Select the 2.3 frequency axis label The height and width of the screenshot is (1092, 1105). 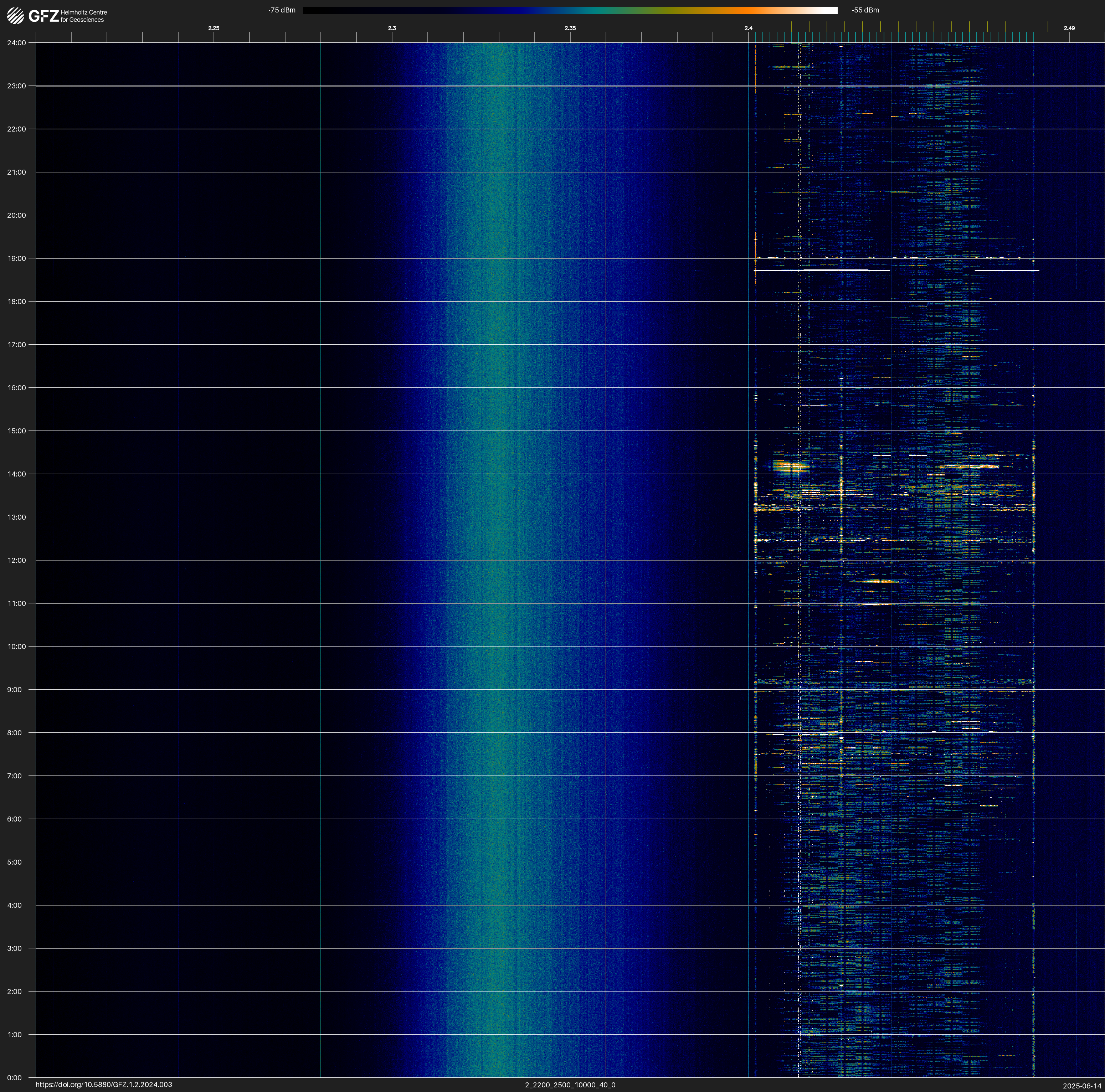click(x=392, y=28)
